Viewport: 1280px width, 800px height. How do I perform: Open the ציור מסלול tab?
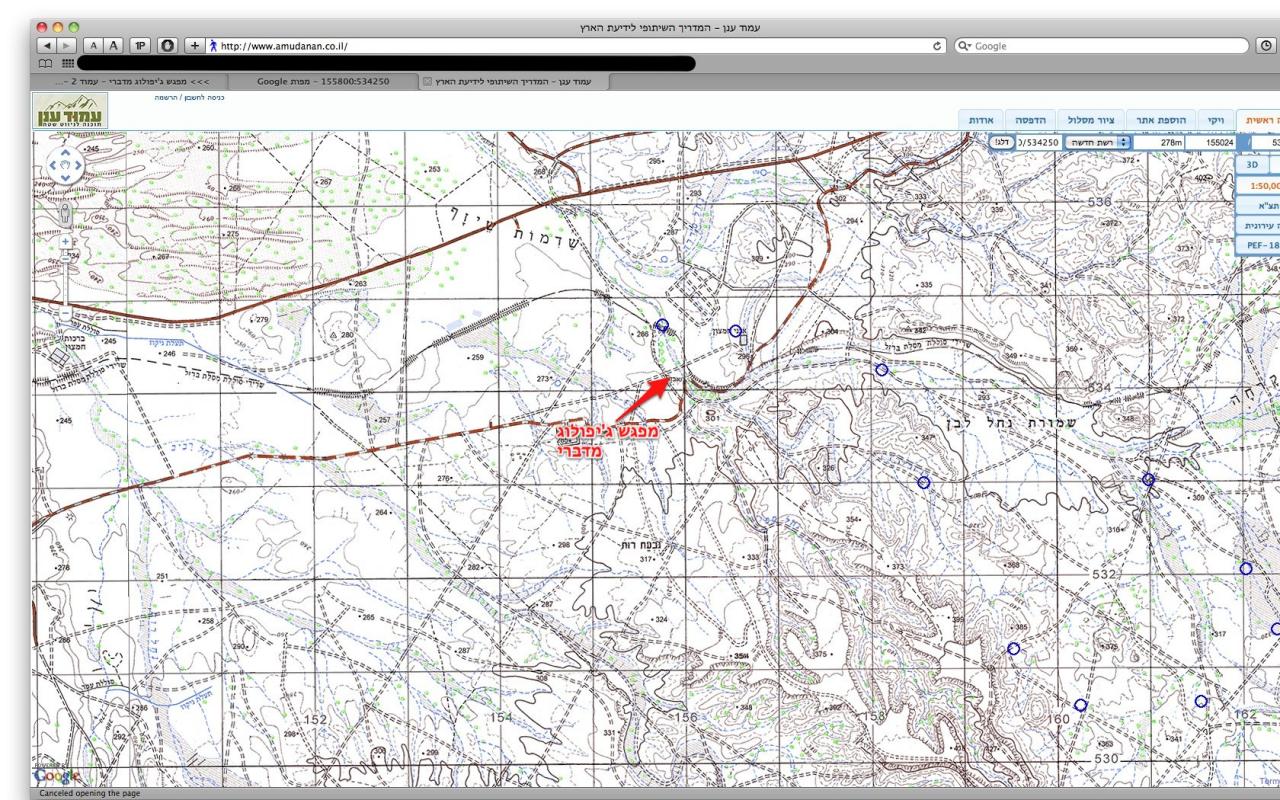coord(1092,119)
